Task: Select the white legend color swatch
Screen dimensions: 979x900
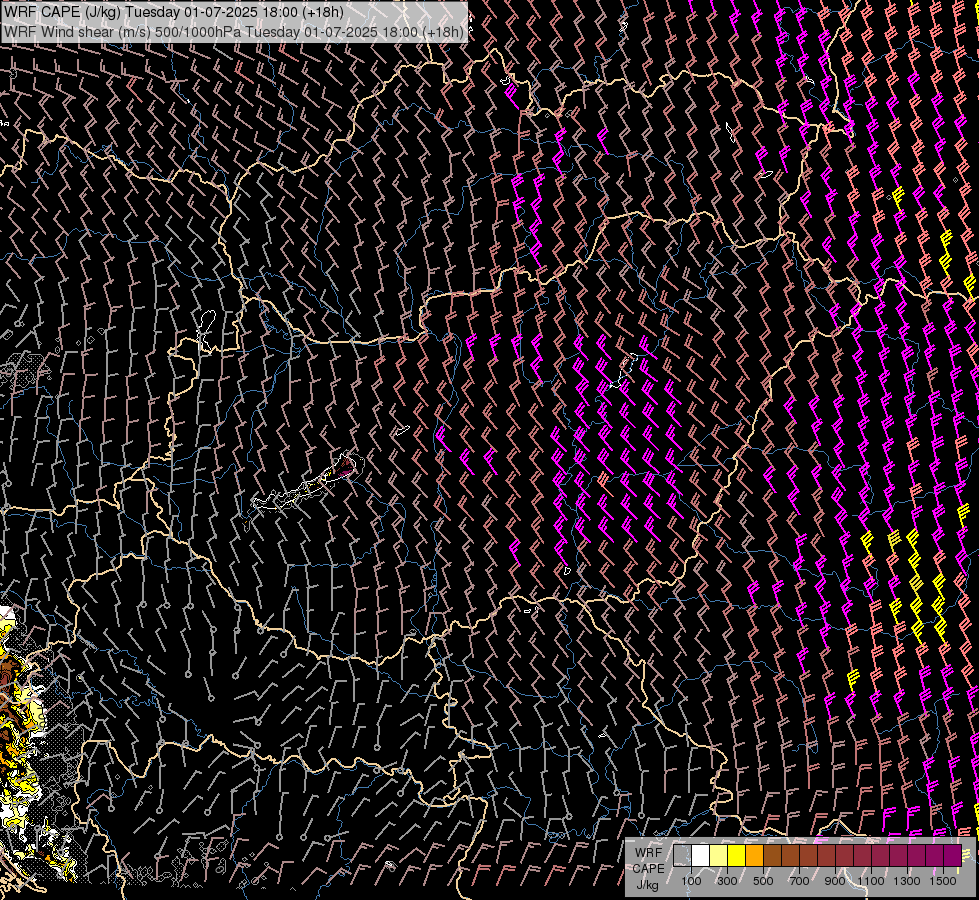Action: pos(701,855)
